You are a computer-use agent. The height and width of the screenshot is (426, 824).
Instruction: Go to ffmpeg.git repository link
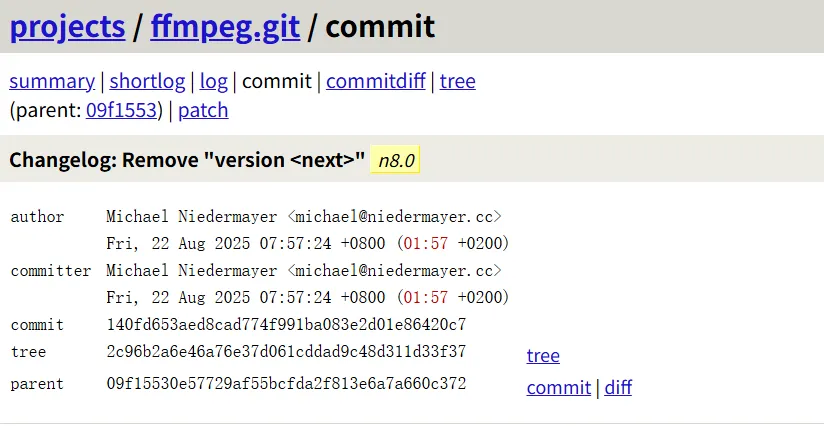tap(225, 25)
